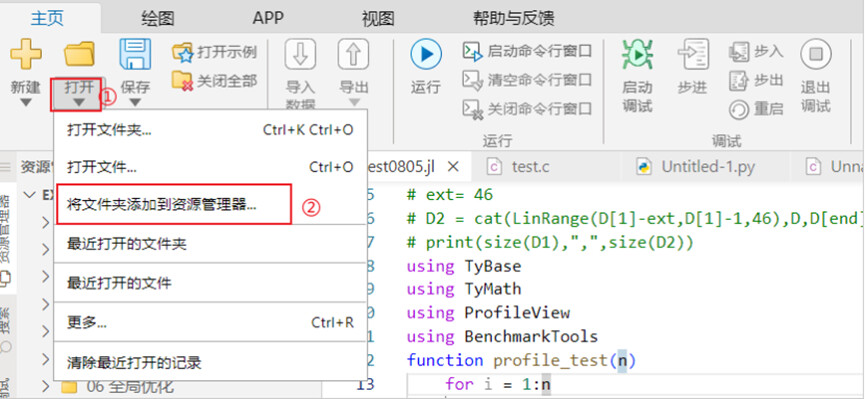Choose 打开文件... menu entry

(x=210, y=167)
